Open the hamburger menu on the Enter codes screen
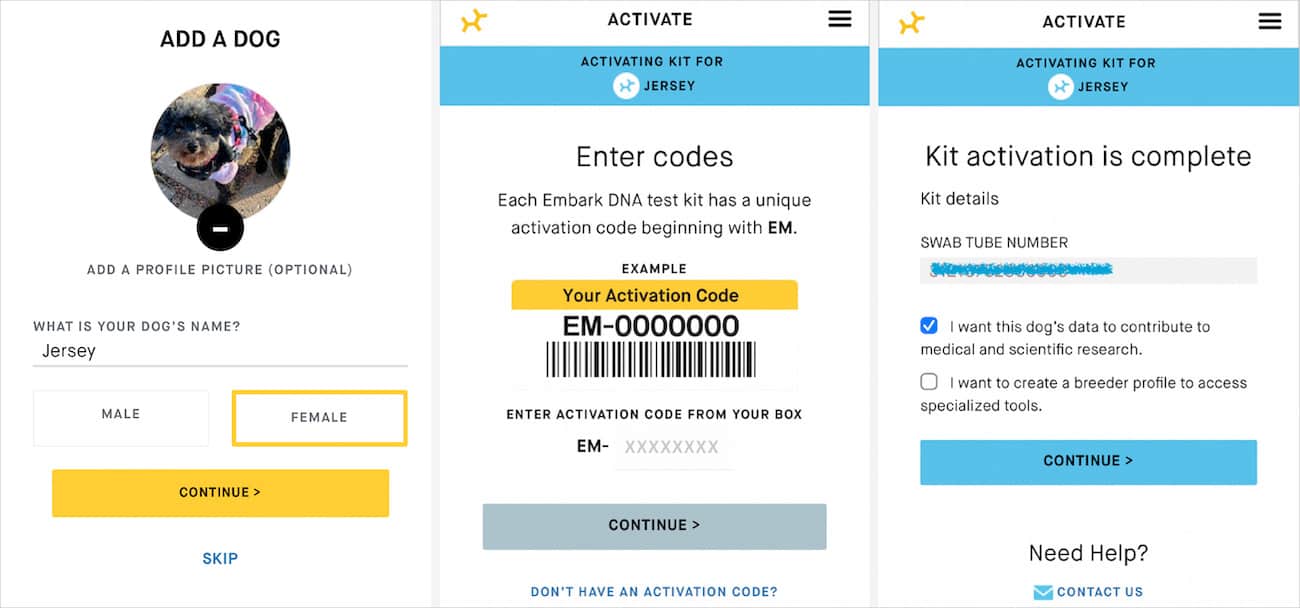Viewport: 1300px width, 608px height. coord(840,19)
